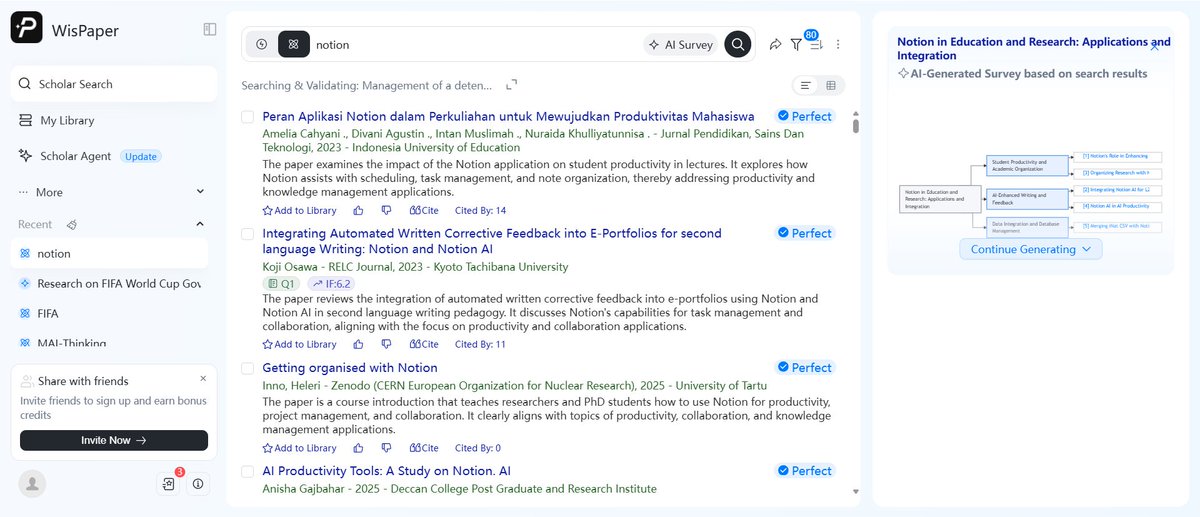Check the 'AI Productivity Tools' paper checkbox
1200x517 pixels.
(248, 471)
